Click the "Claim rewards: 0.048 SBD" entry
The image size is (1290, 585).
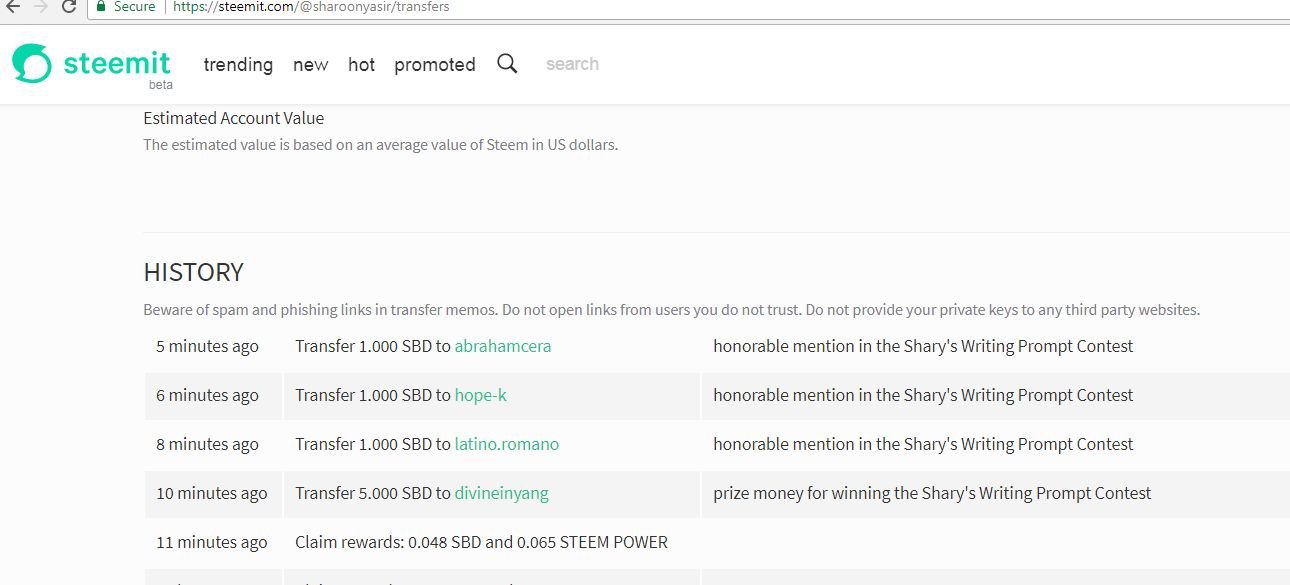(481, 542)
